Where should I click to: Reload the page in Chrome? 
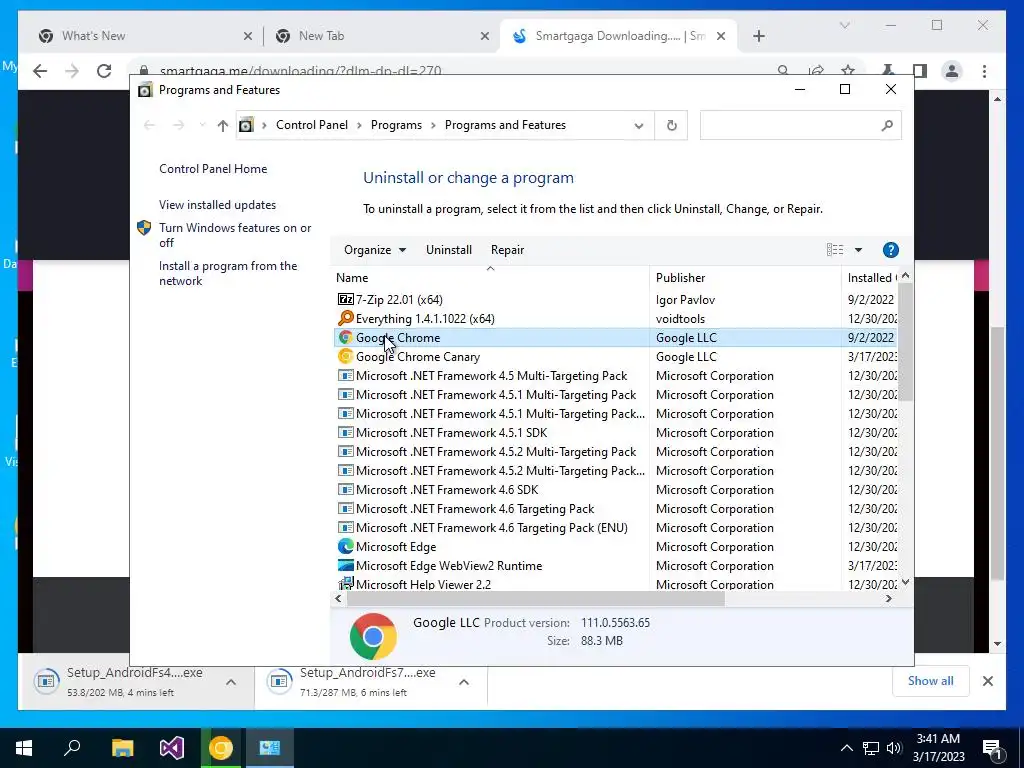pos(104,71)
